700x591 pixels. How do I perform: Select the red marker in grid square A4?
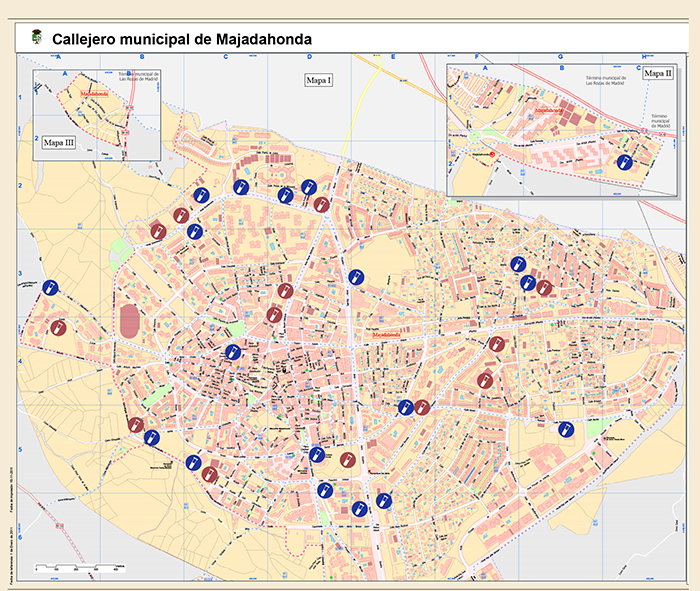pos(58,328)
